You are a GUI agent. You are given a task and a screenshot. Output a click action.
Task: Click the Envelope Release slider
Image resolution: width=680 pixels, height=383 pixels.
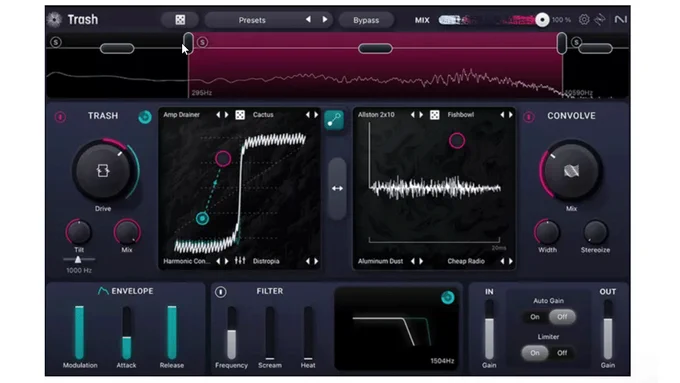click(172, 332)
